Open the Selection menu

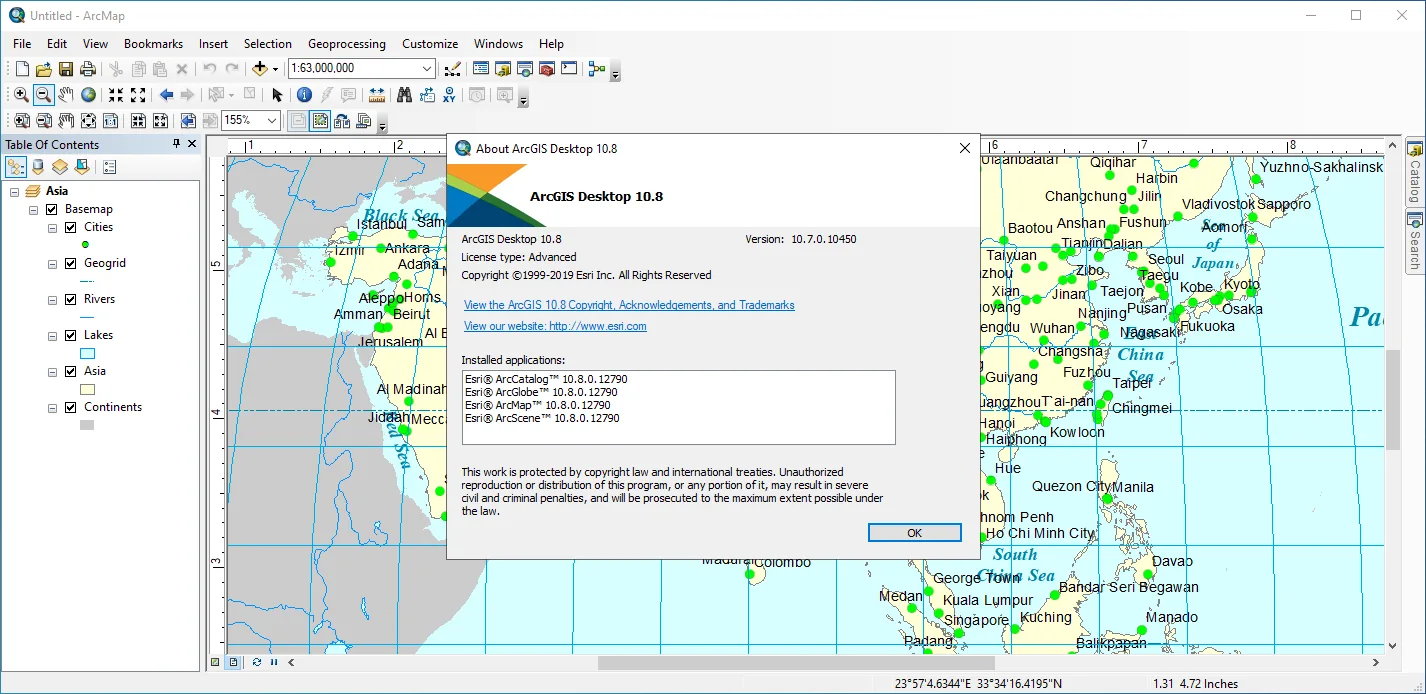click(x=268, y=44)
